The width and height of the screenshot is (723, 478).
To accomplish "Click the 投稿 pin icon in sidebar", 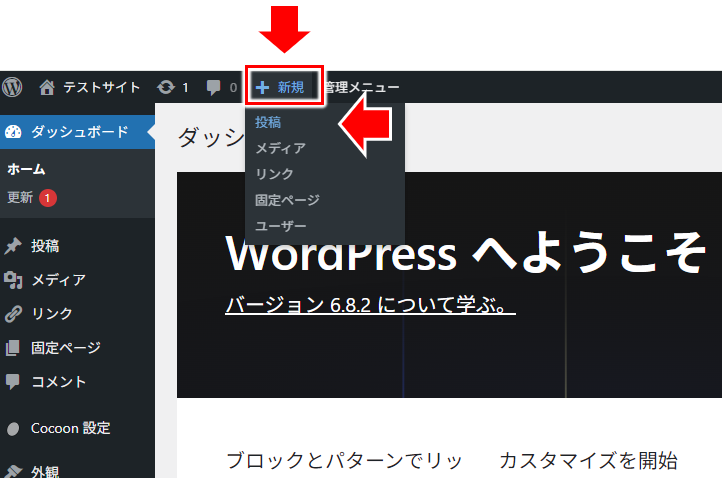I will [x=13, y=246].
